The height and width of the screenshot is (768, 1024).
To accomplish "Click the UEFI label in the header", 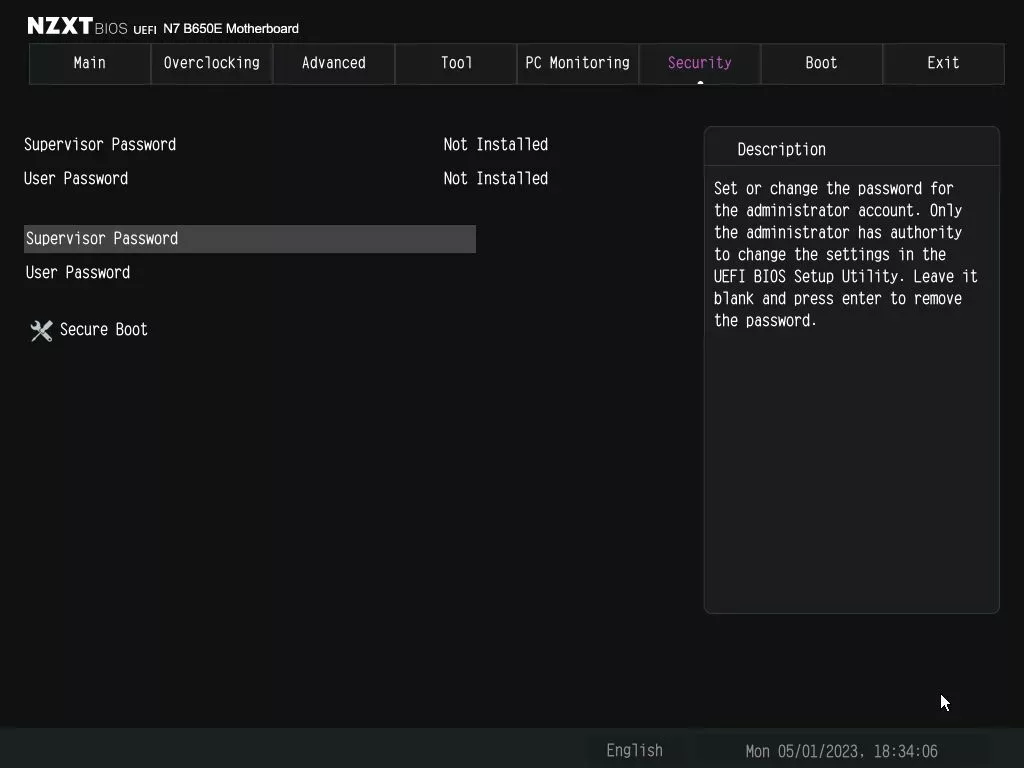I will coord(144,29).
